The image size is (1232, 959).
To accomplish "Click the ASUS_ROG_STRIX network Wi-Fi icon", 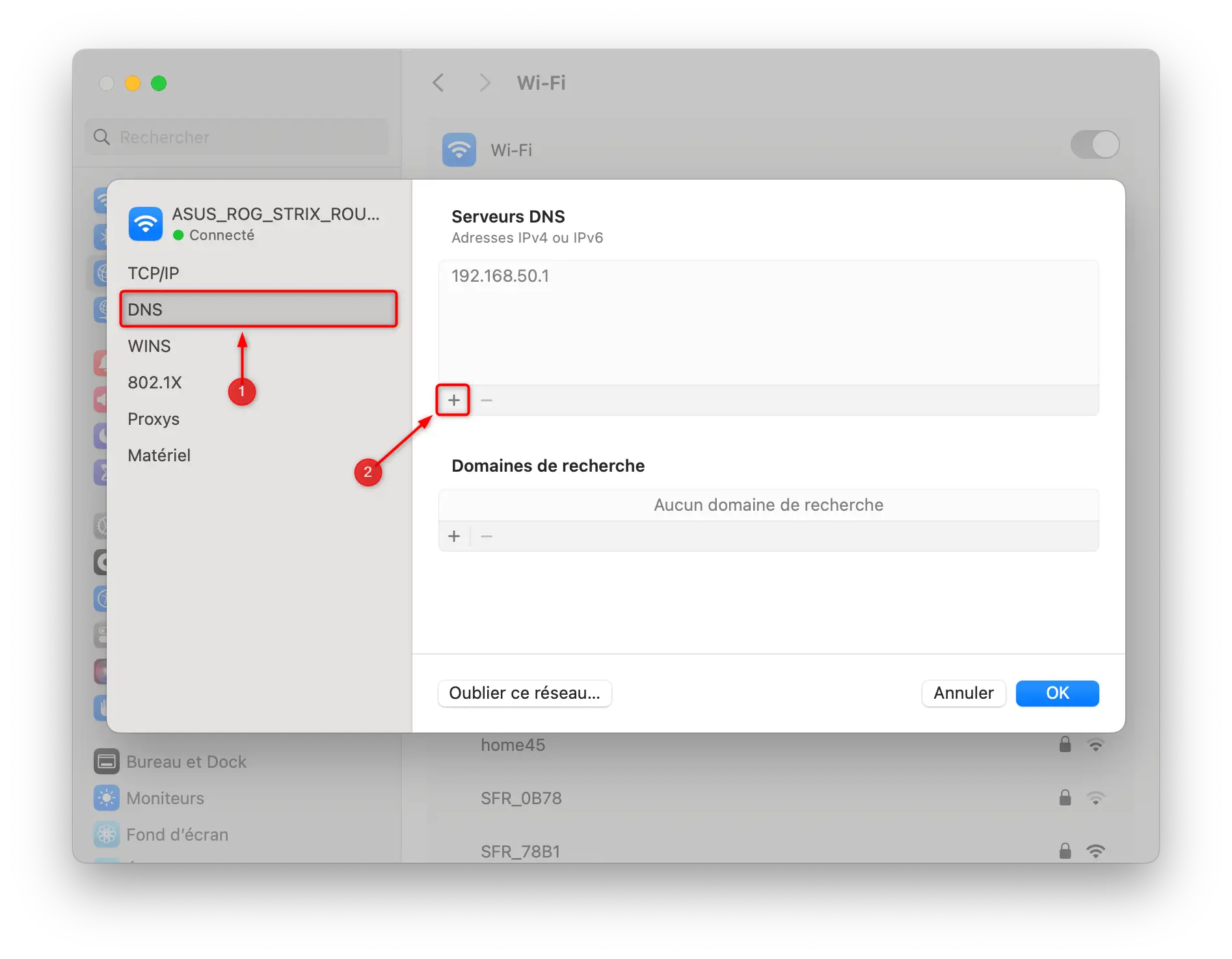I will pyautogui.click(x=145, y=224).
